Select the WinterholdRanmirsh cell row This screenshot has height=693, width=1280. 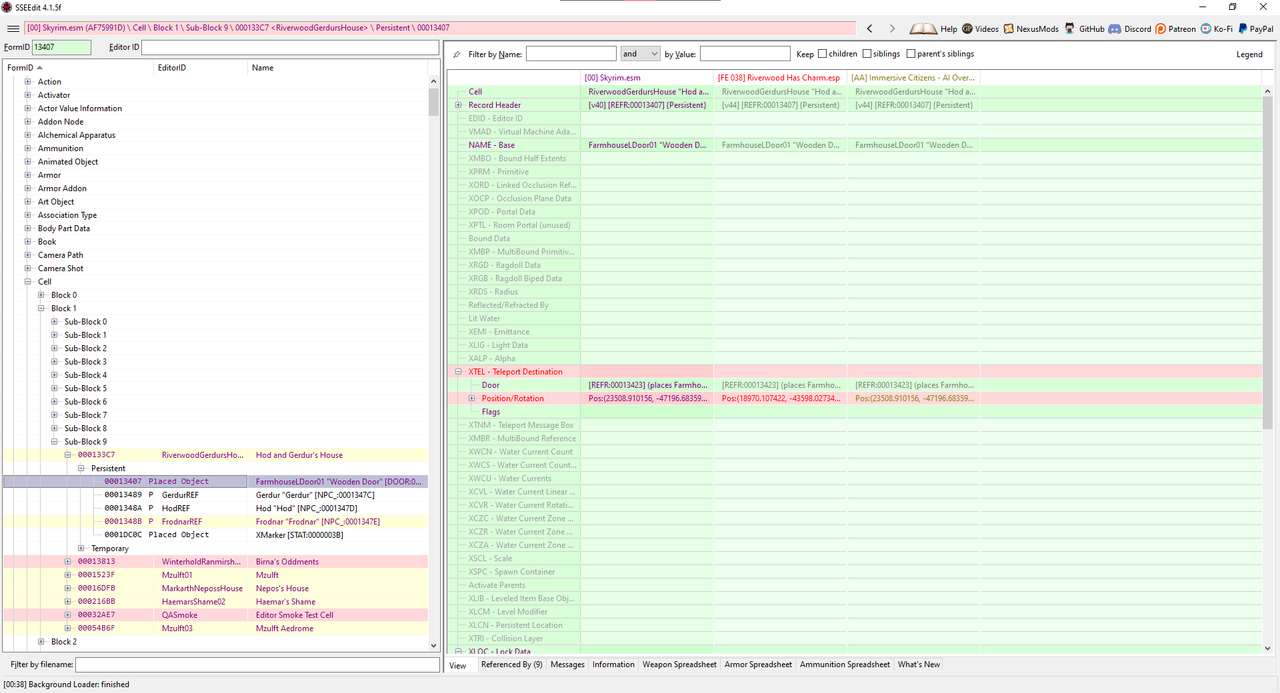coord(215,562)
